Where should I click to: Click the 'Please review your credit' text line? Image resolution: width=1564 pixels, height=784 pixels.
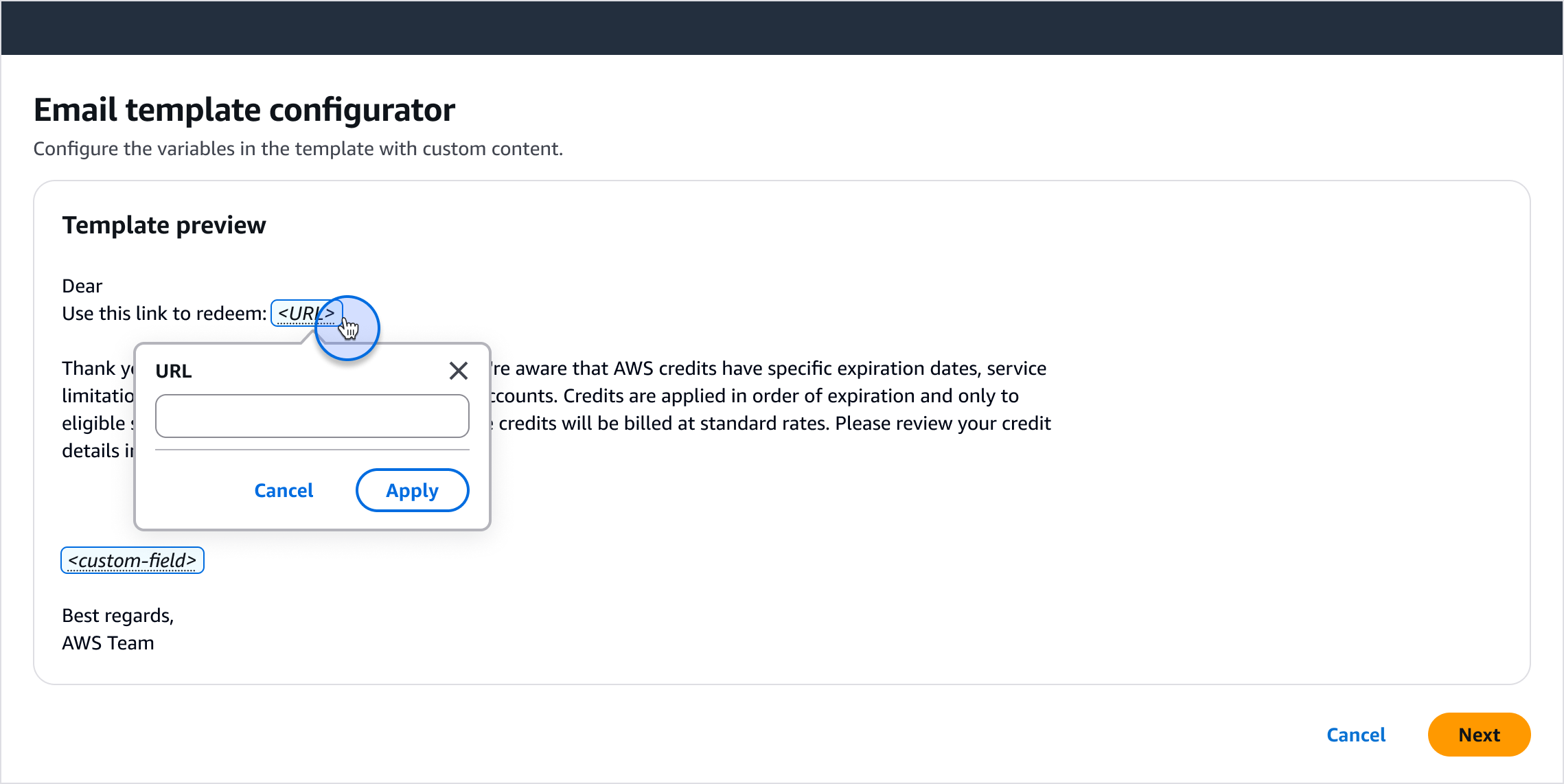coord(943,424)
